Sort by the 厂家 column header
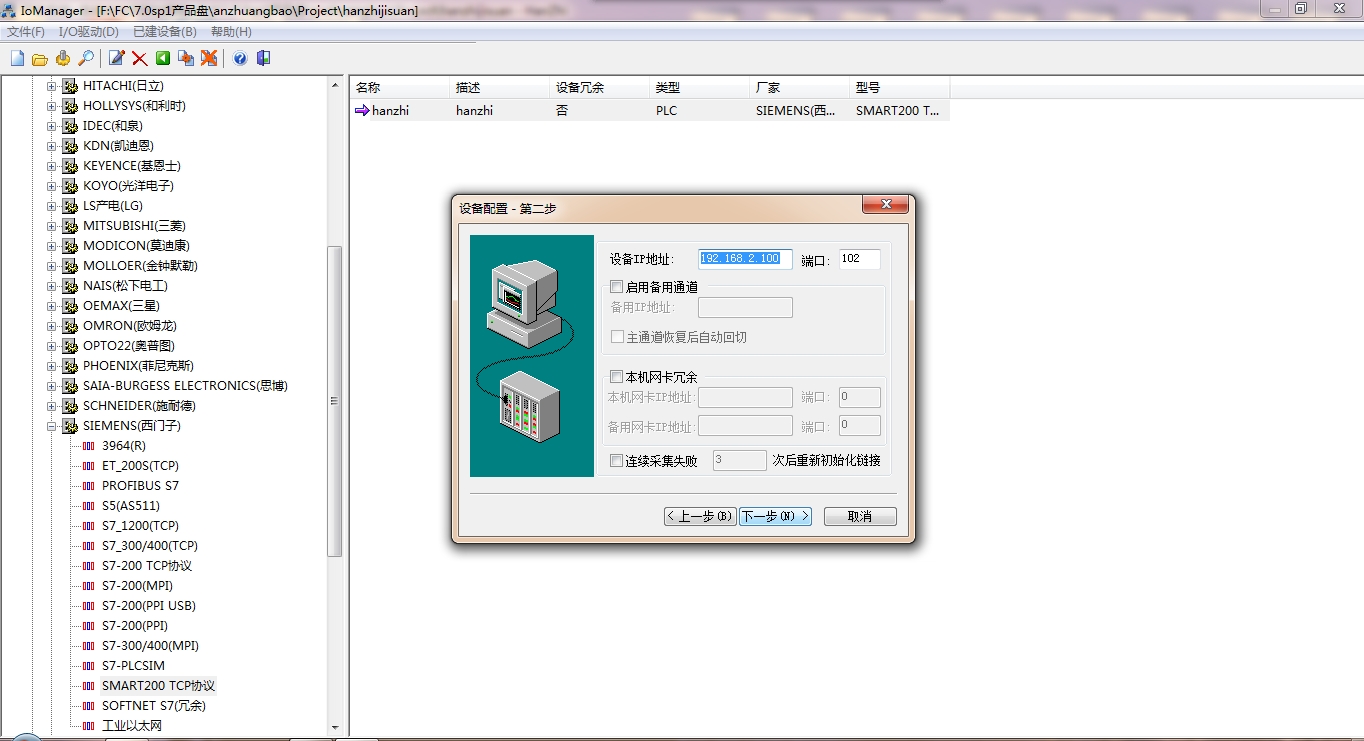Viewport: 1364px width, 741px height. [799, 88]
